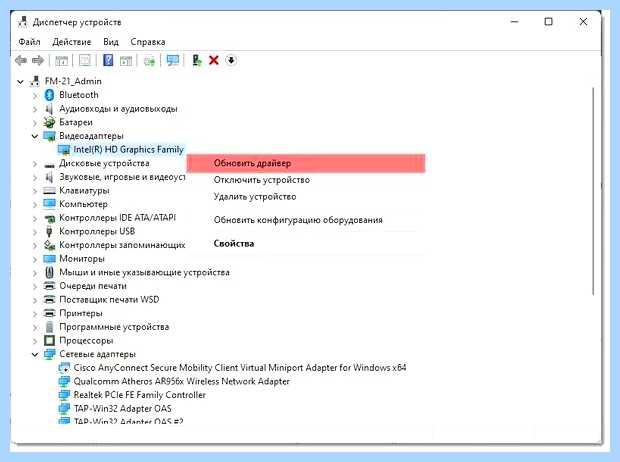The image size is (620, 462).
Task: Expand Аудиовходы и аудиовыходы
Action: click(35, 109)
